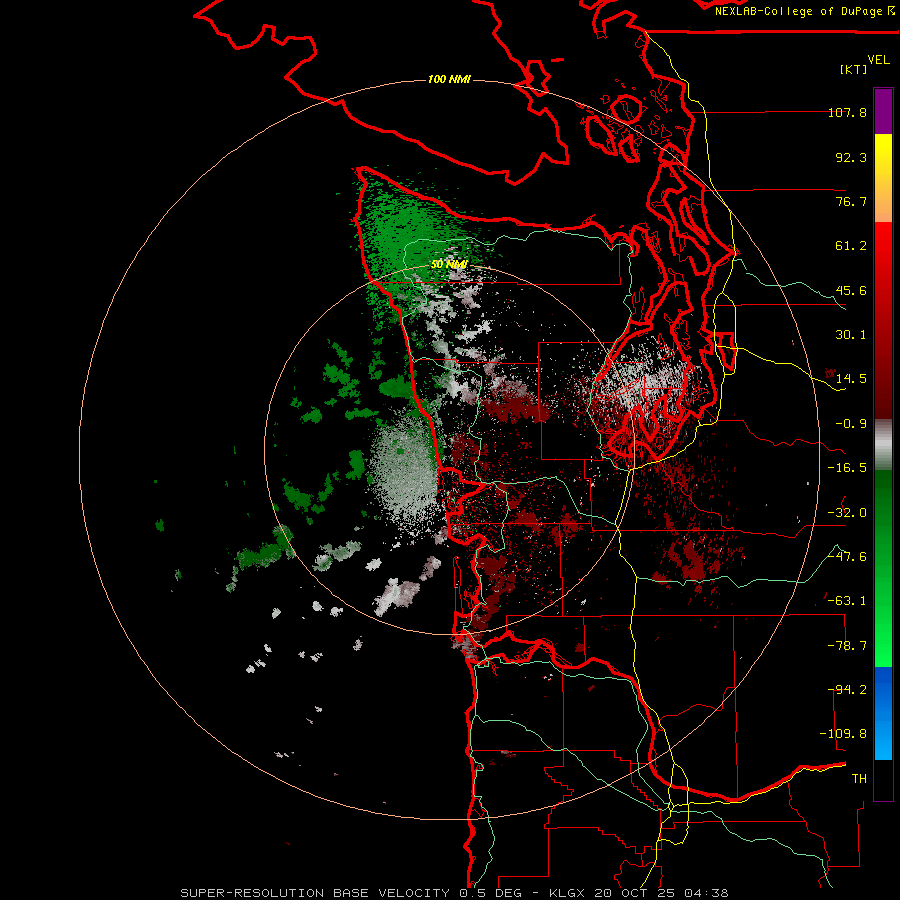Click the -109.8 velocity scale value
Image resolution: width=900 pixels, height=900 pixels.
coord(843,734)
